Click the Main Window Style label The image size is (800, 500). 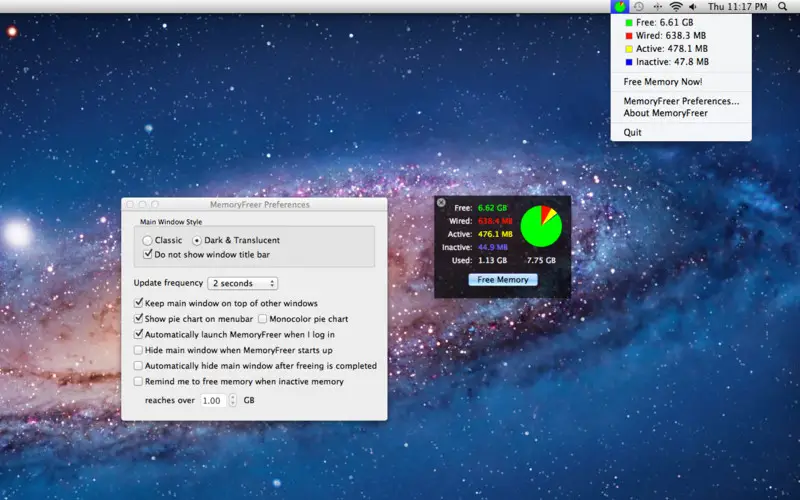pos(171,222)
